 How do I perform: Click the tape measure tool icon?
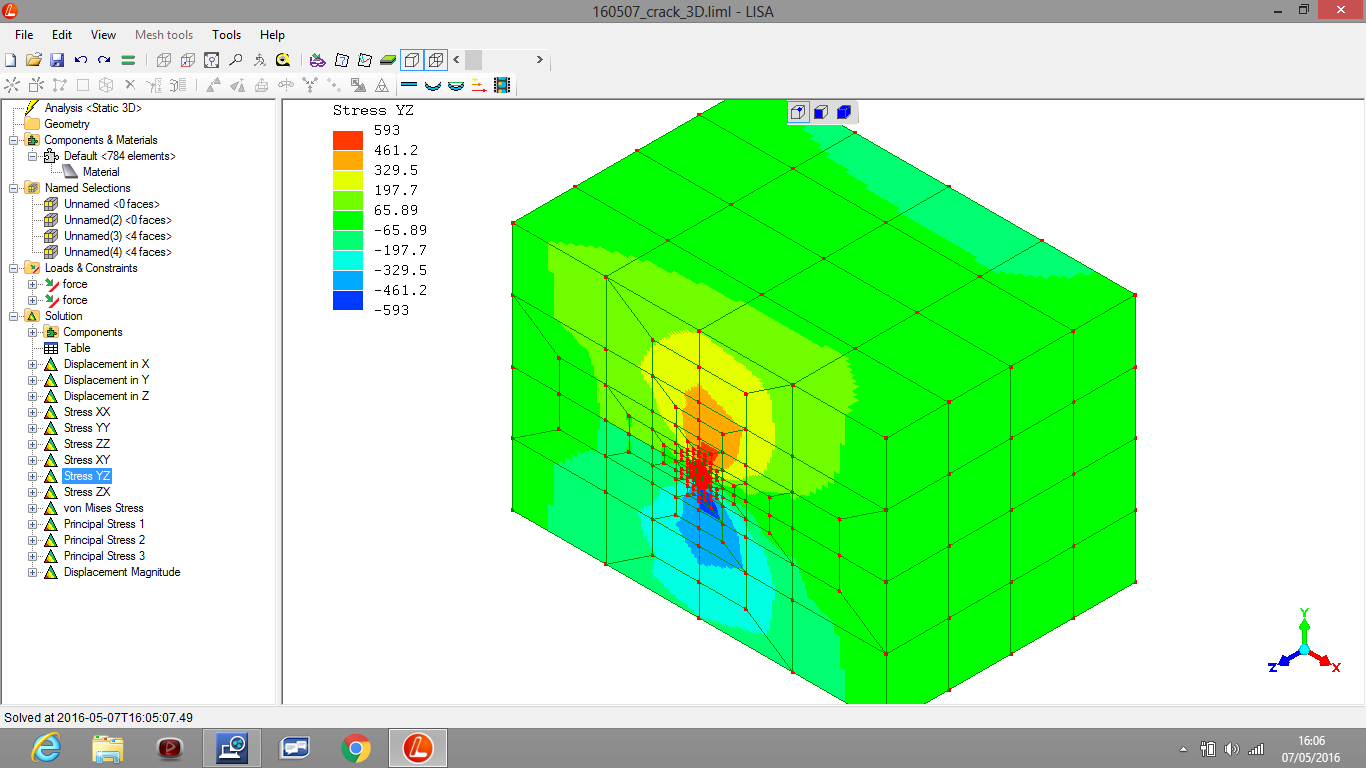coord(283,60)
